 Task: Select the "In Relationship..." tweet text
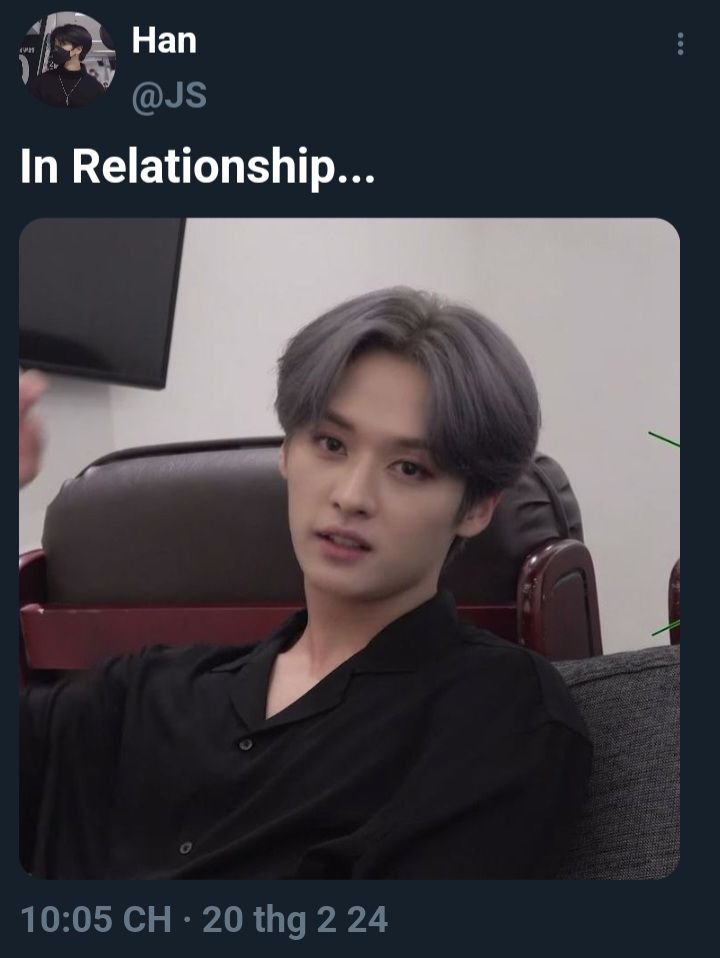197,167
